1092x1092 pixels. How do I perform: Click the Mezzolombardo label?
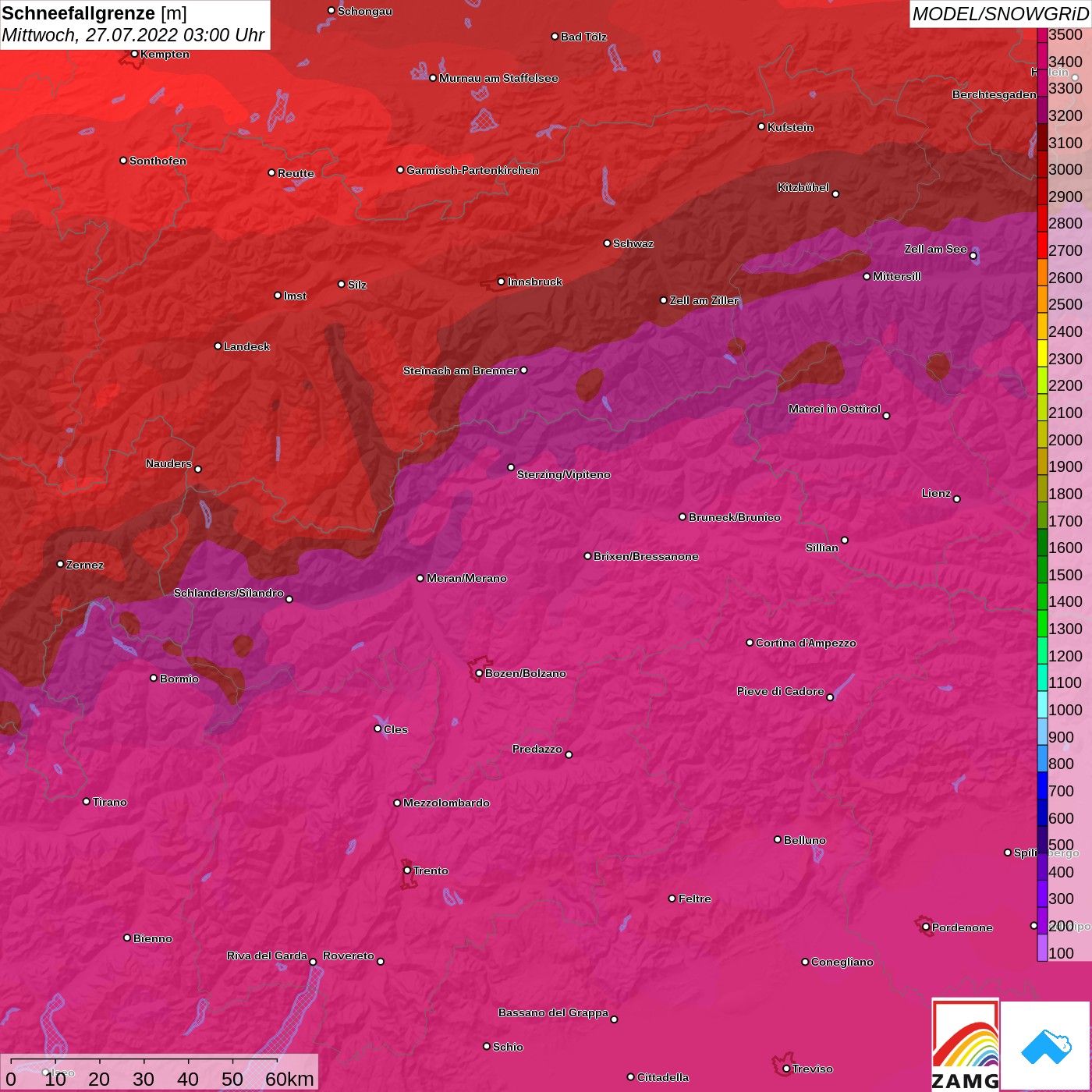446,803
